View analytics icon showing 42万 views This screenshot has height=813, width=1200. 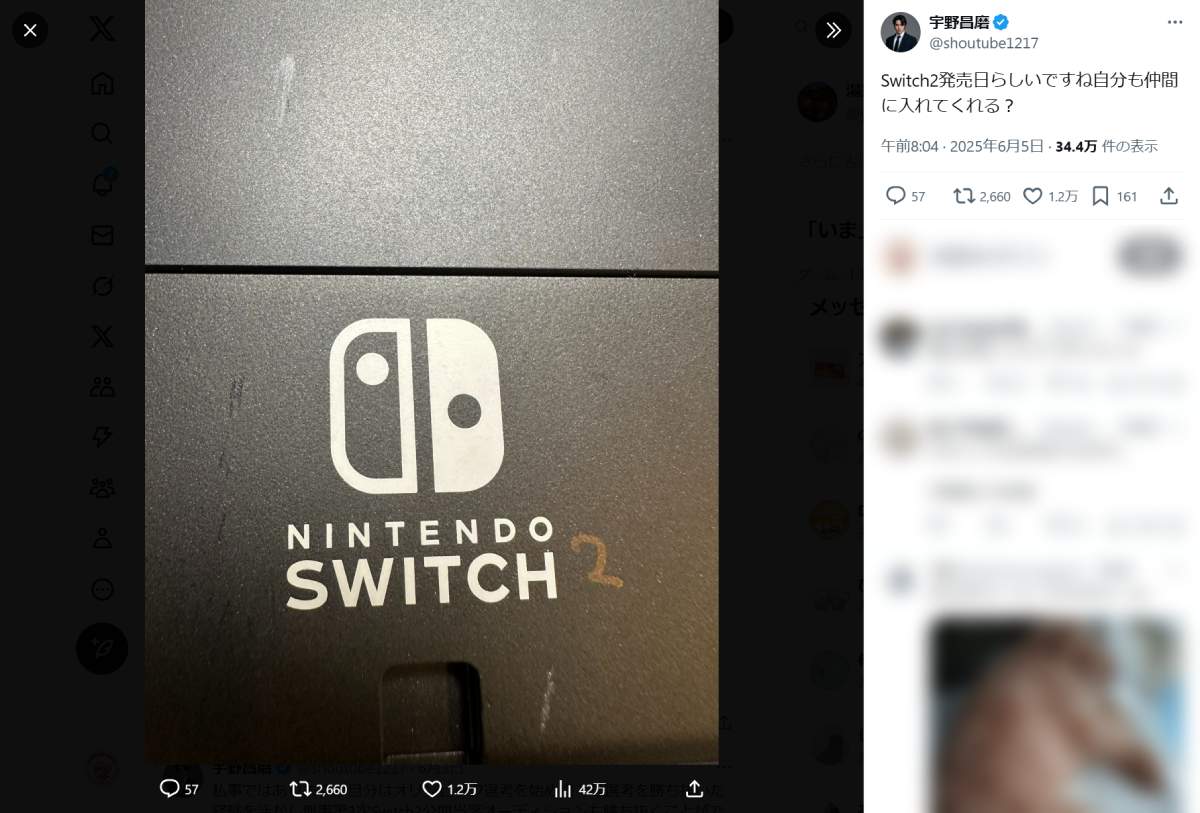click(x=563, y=789)
